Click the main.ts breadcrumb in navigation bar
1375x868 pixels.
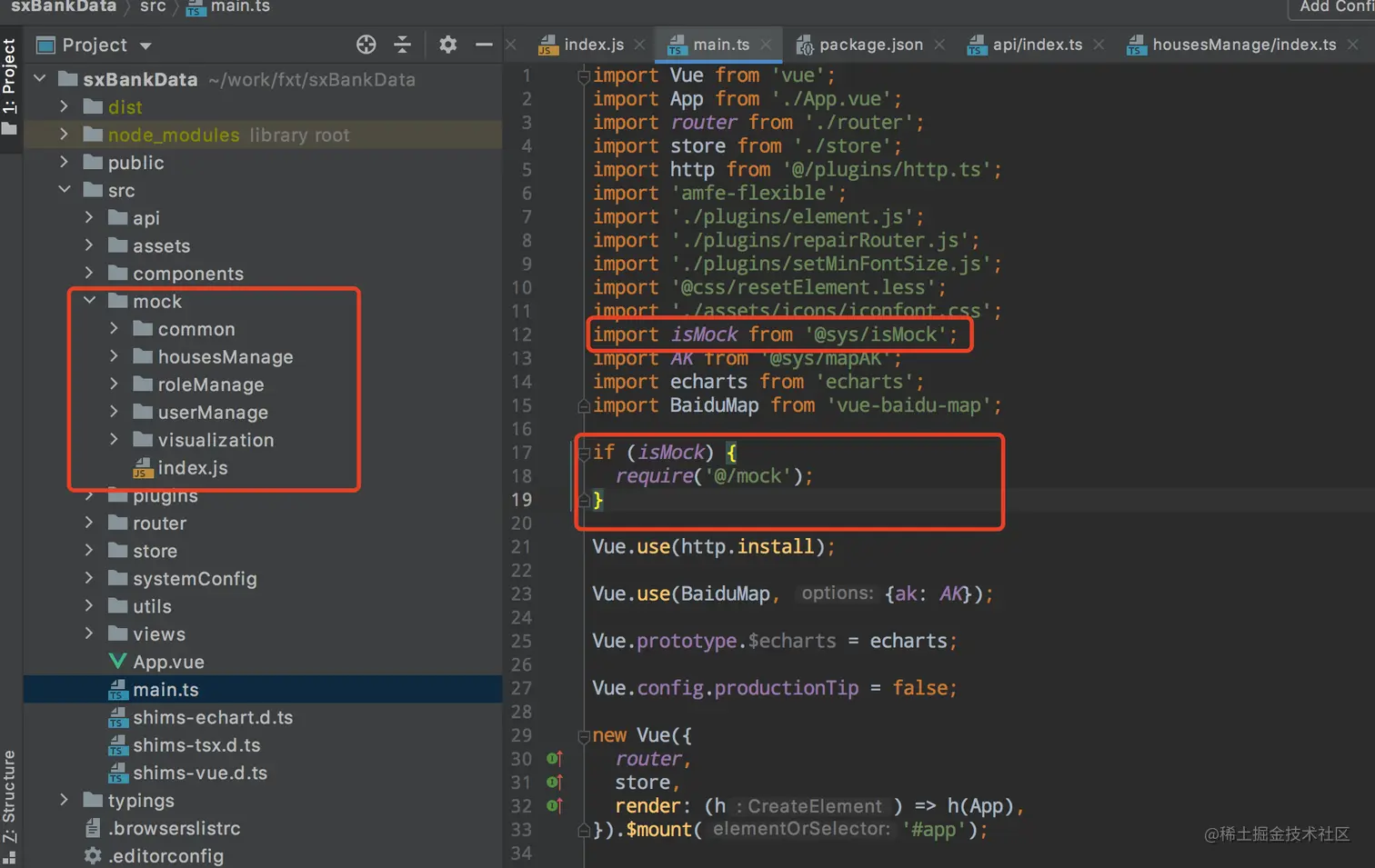(x=228, y=7)
